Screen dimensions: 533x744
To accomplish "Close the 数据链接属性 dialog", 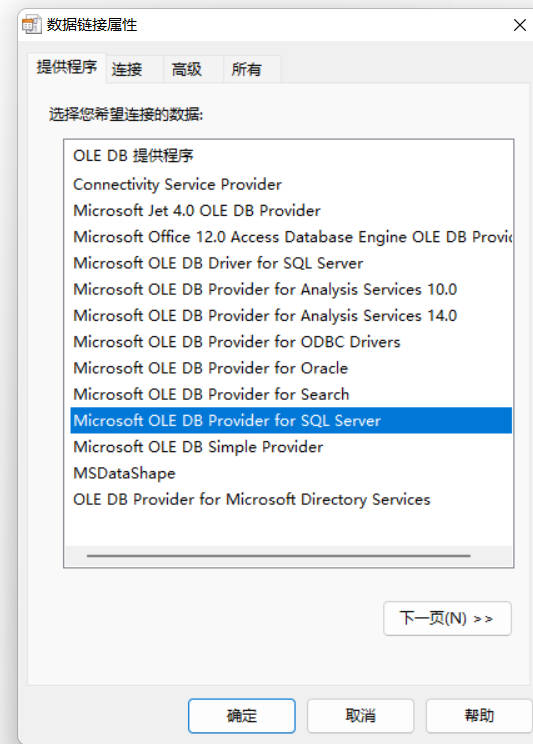I will click(x=520, y=25).
